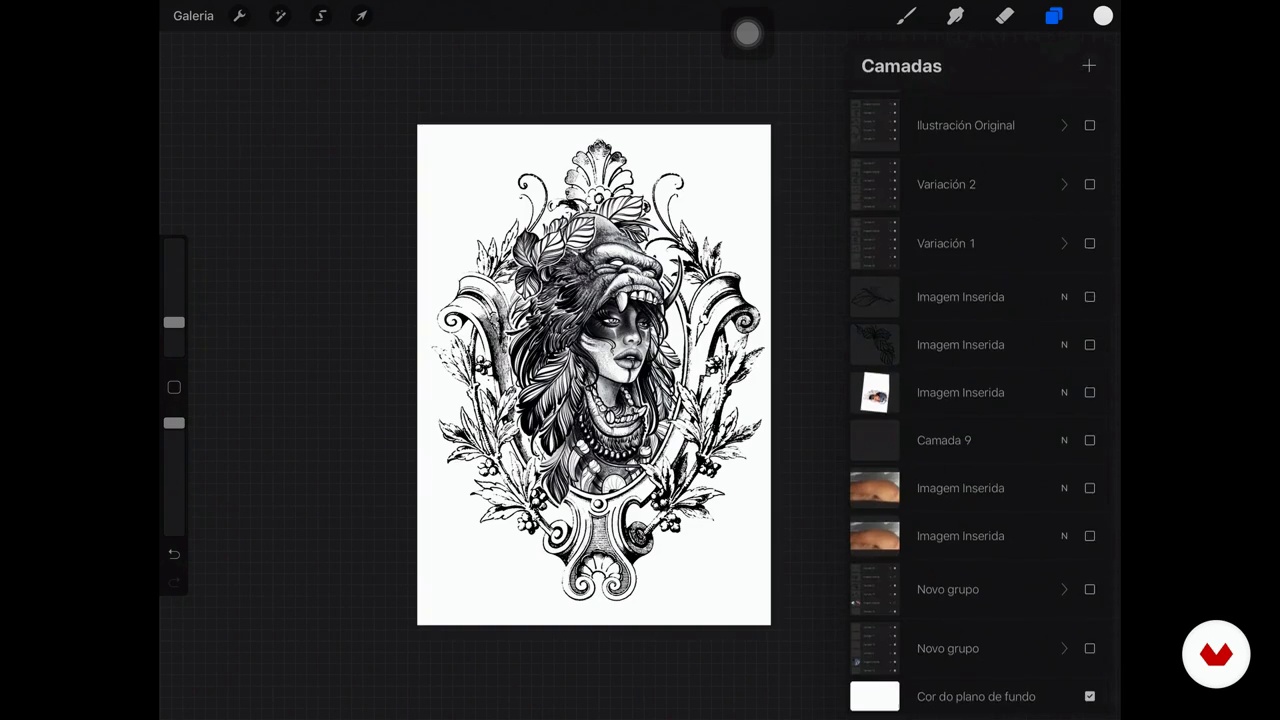Screen dimensions: 1280x720
Task: Click the Camada 9 layer thumbnail
Action: (875, 440)
